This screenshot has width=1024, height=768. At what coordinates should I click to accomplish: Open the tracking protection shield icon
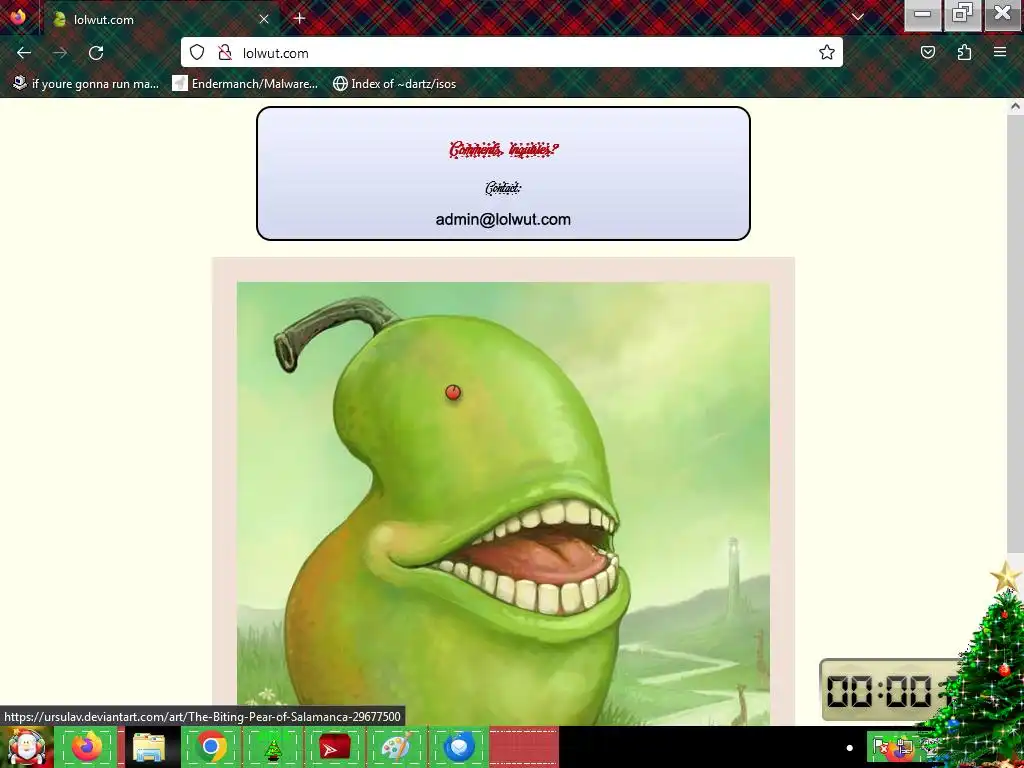197,52
